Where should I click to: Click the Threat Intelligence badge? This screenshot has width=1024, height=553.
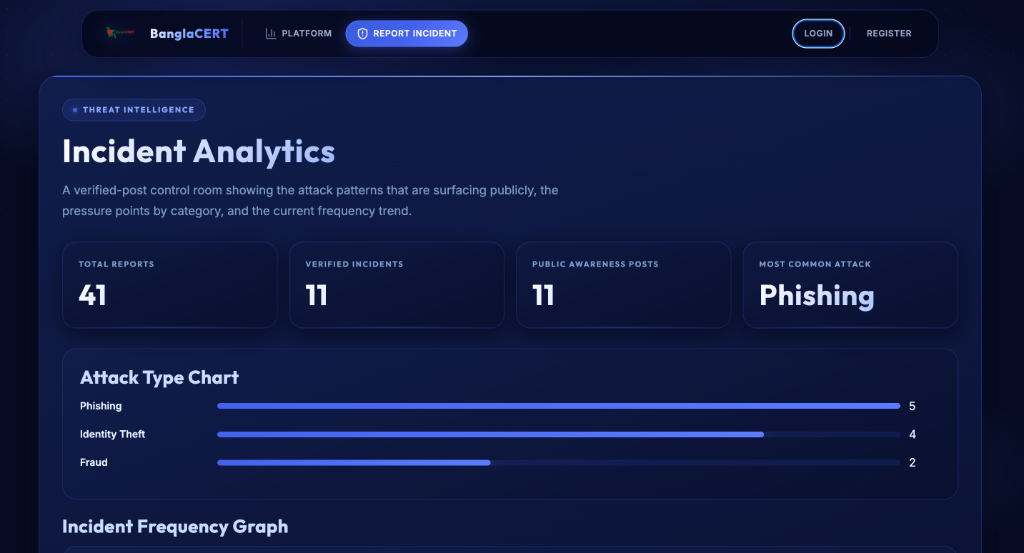(x=134, y=110)
